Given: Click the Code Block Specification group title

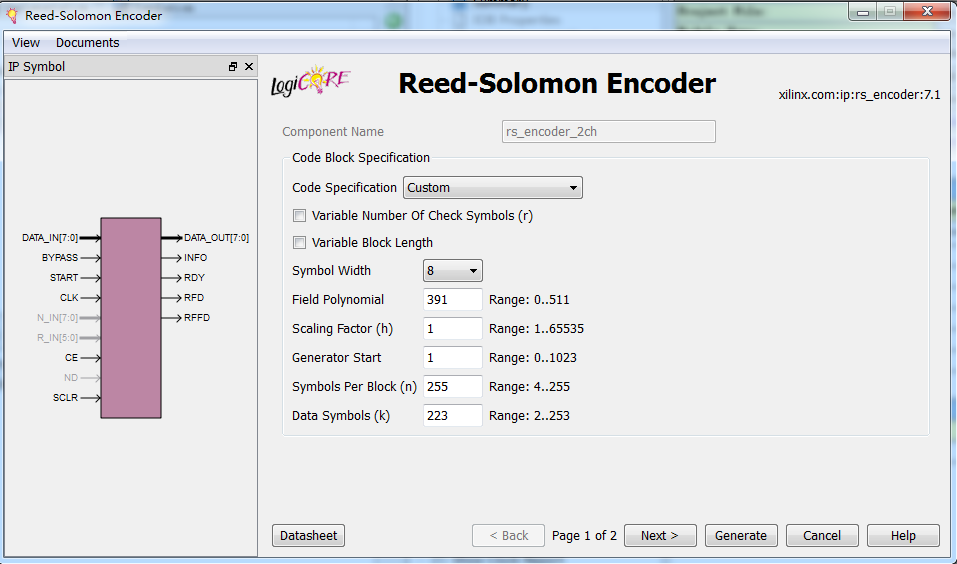Looking at the screenshot, I should (x=361, y=157).
